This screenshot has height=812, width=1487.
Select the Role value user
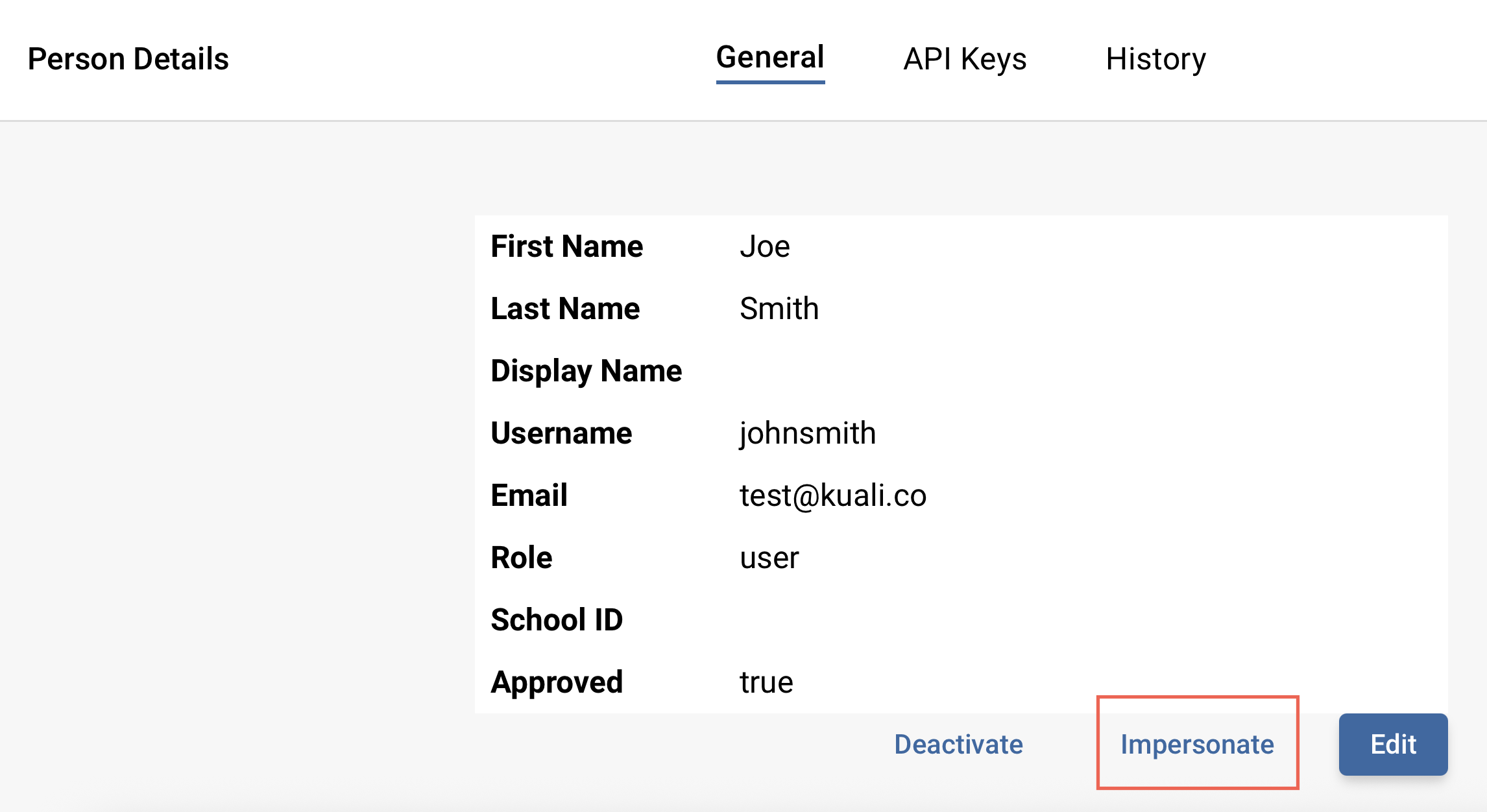pos(769,557)
